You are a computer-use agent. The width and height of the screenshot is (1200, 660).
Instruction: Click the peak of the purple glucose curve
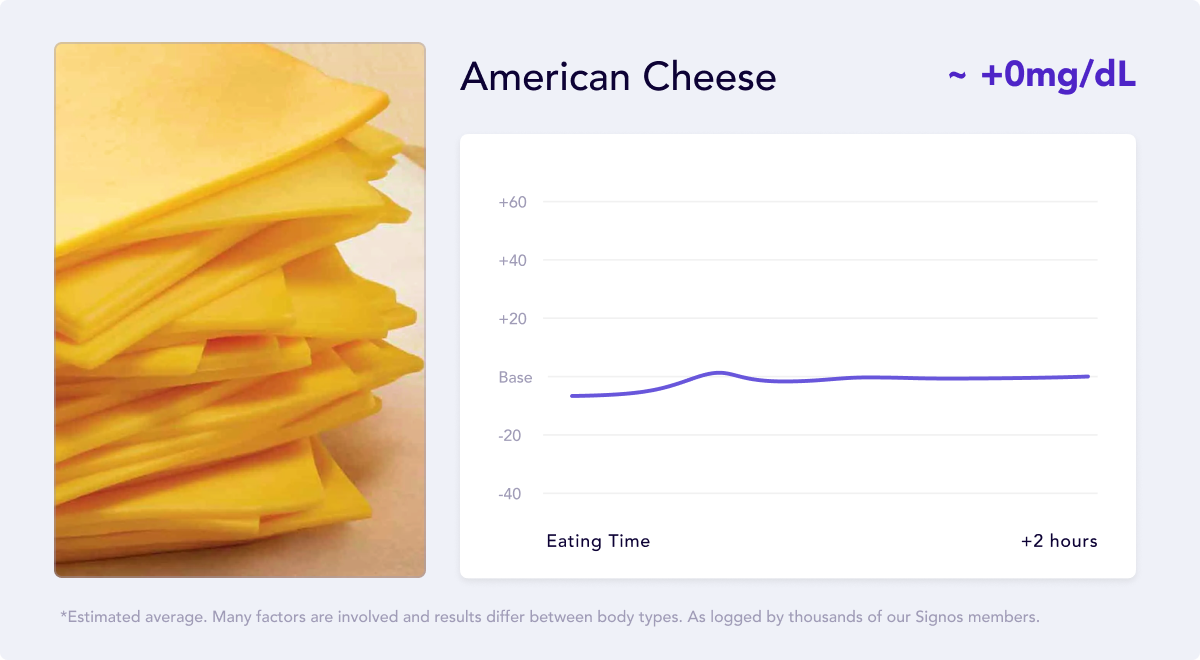(x=720, y=372)
